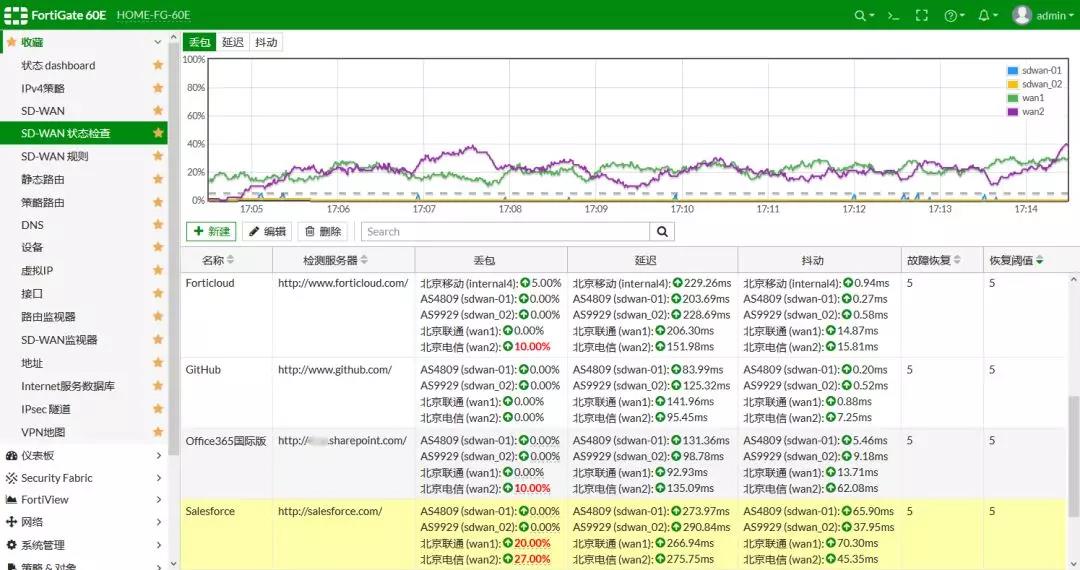This screenshot has width=1080, height=570.
Task: Open 静态路由 in sidebar
Action: pos(43,179)
